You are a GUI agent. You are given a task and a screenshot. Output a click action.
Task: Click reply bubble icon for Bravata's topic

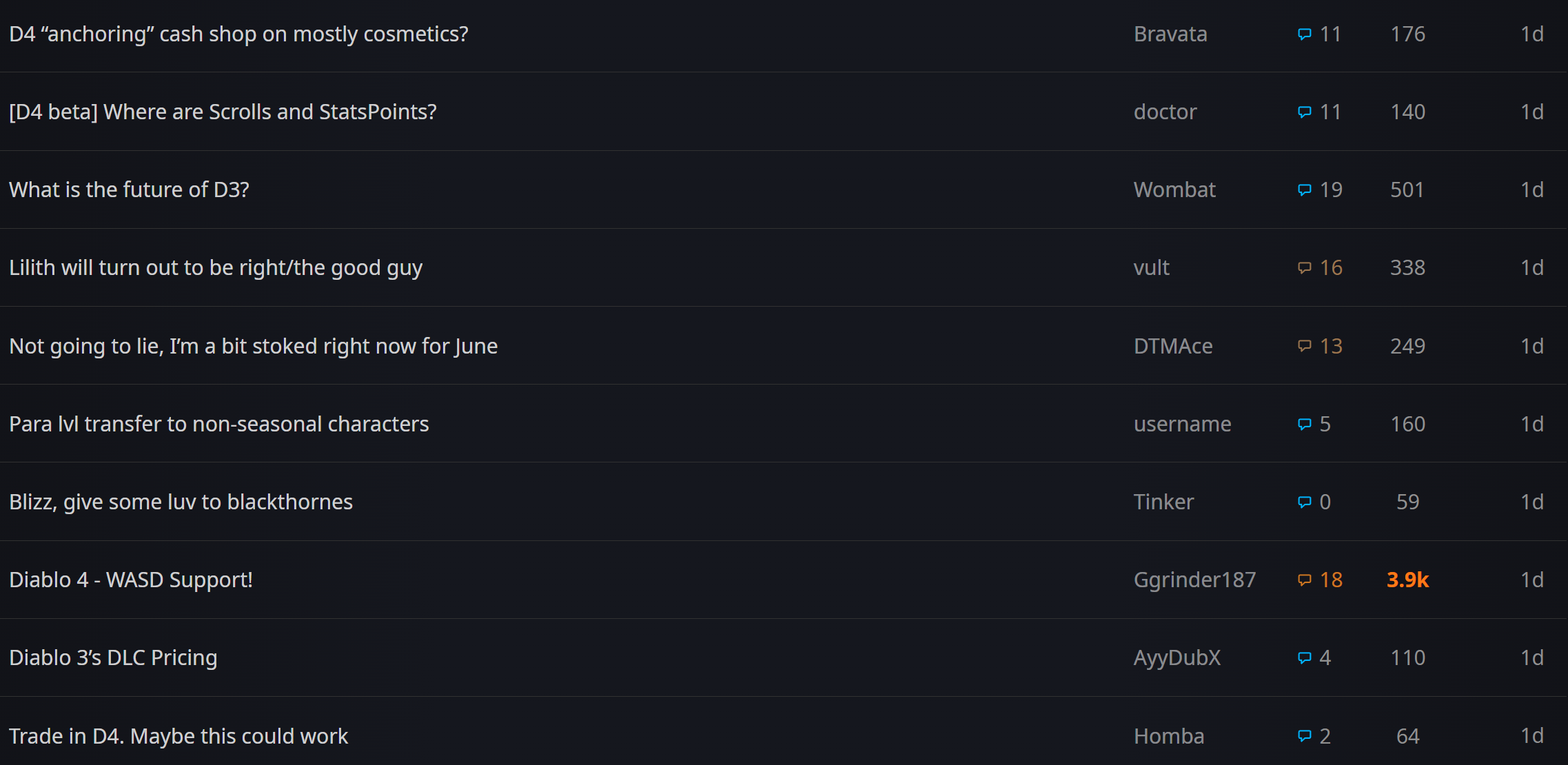(1304, 34)
